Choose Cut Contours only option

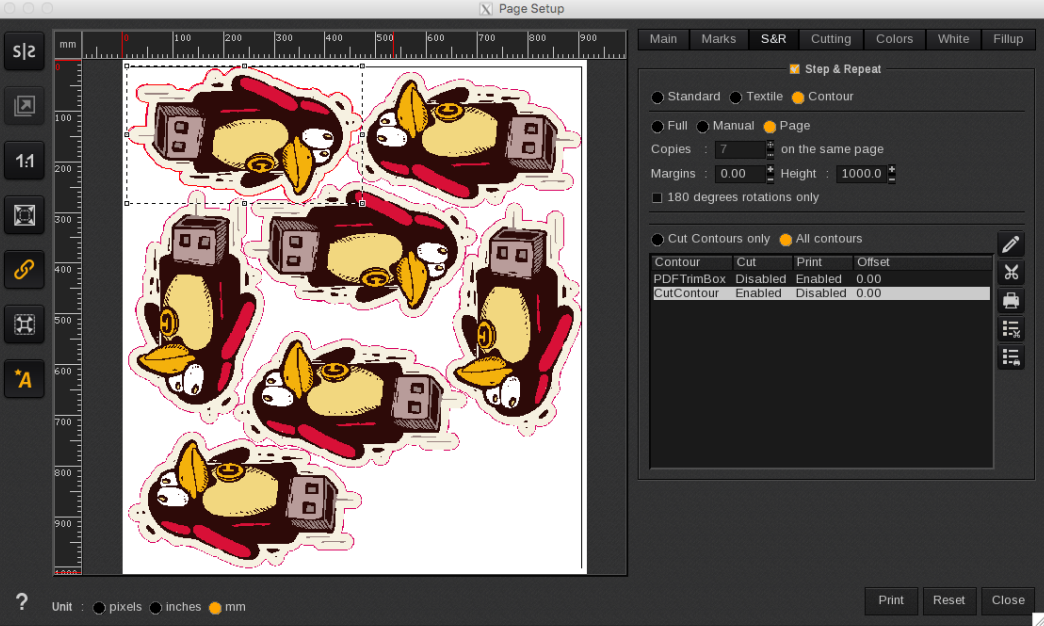(x=657, y=239)
